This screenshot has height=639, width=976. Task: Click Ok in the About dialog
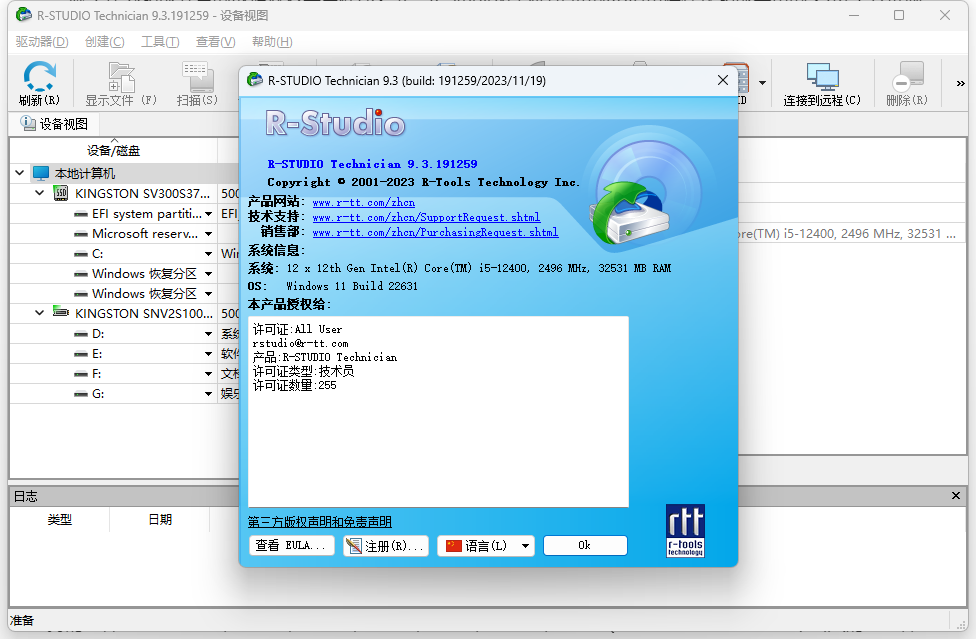[x=585, y=546]
